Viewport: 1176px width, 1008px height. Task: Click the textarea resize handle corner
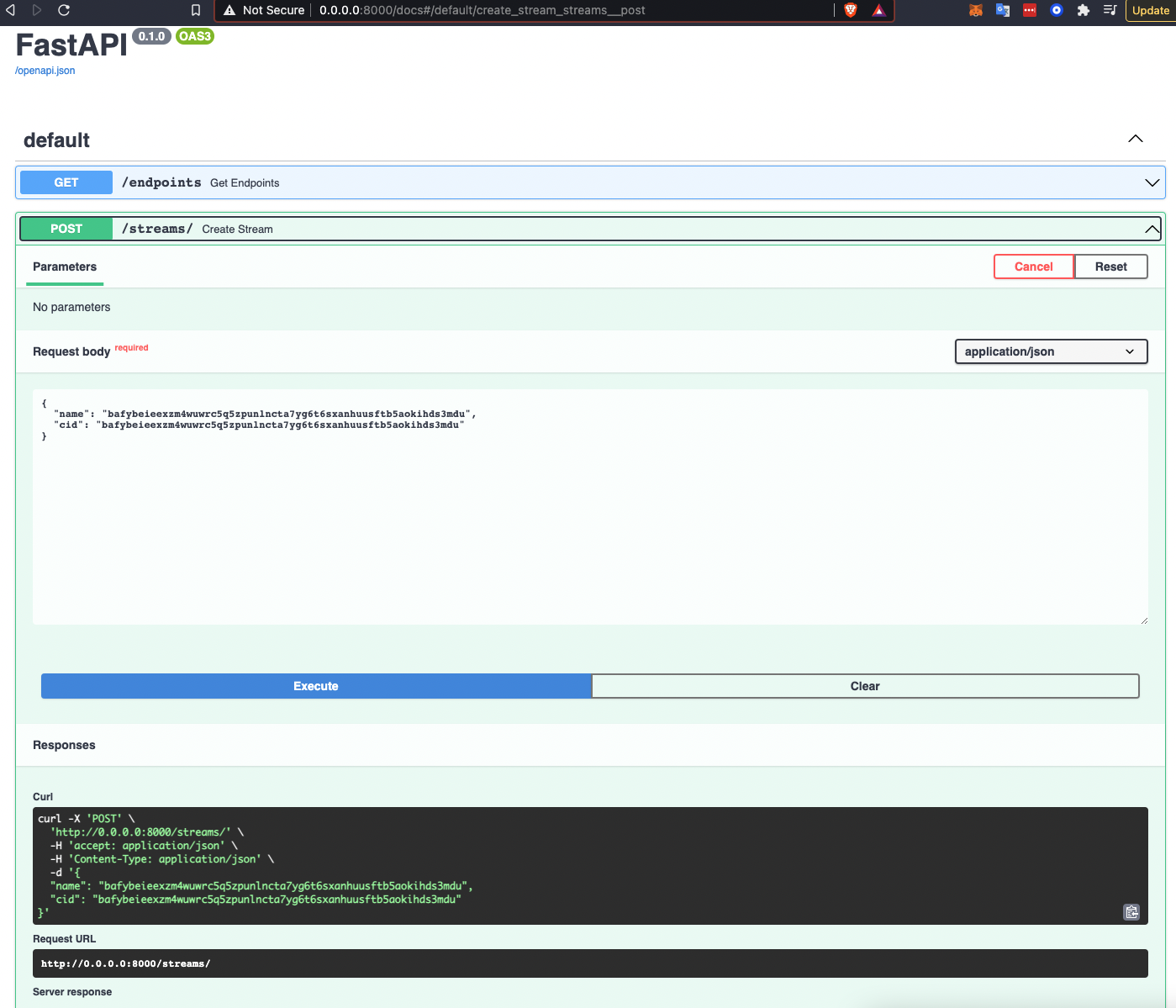tap(1143, 620)
